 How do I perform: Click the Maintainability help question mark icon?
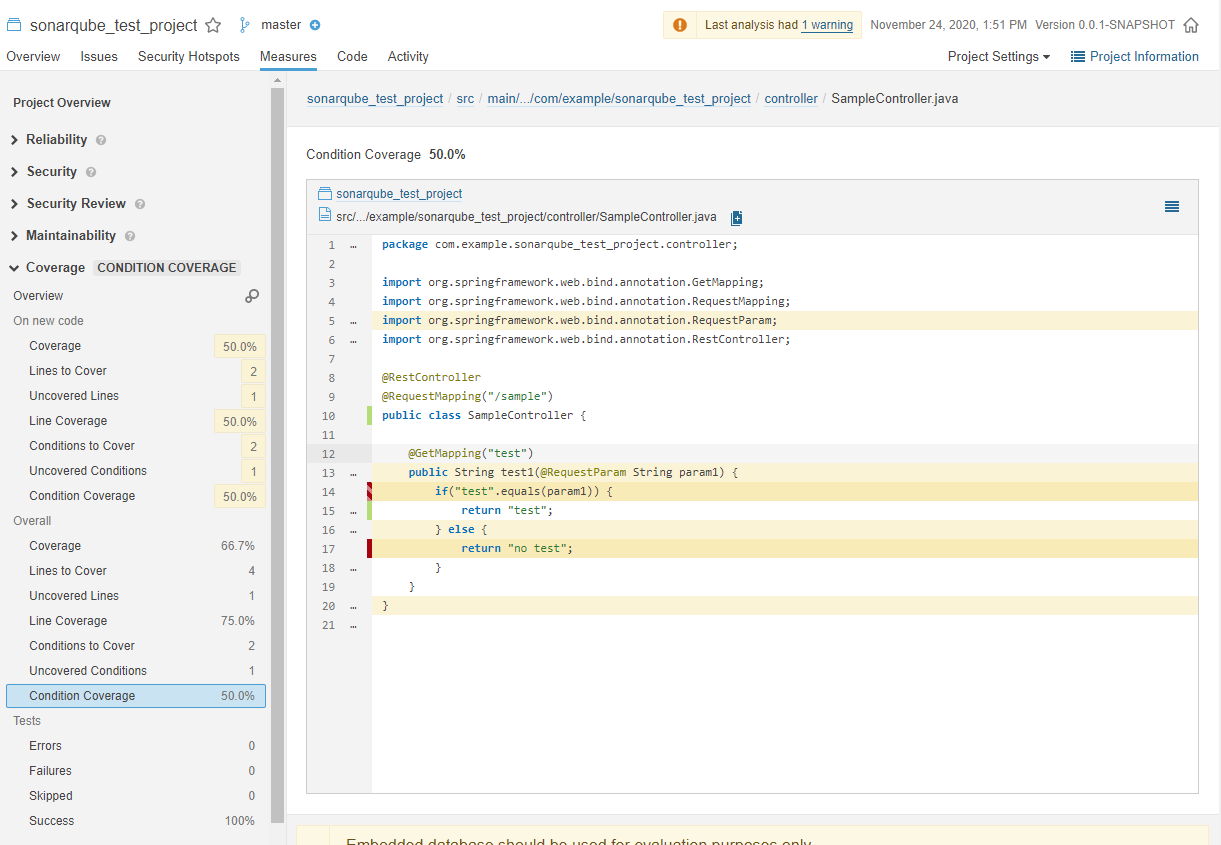coord(130,236)
